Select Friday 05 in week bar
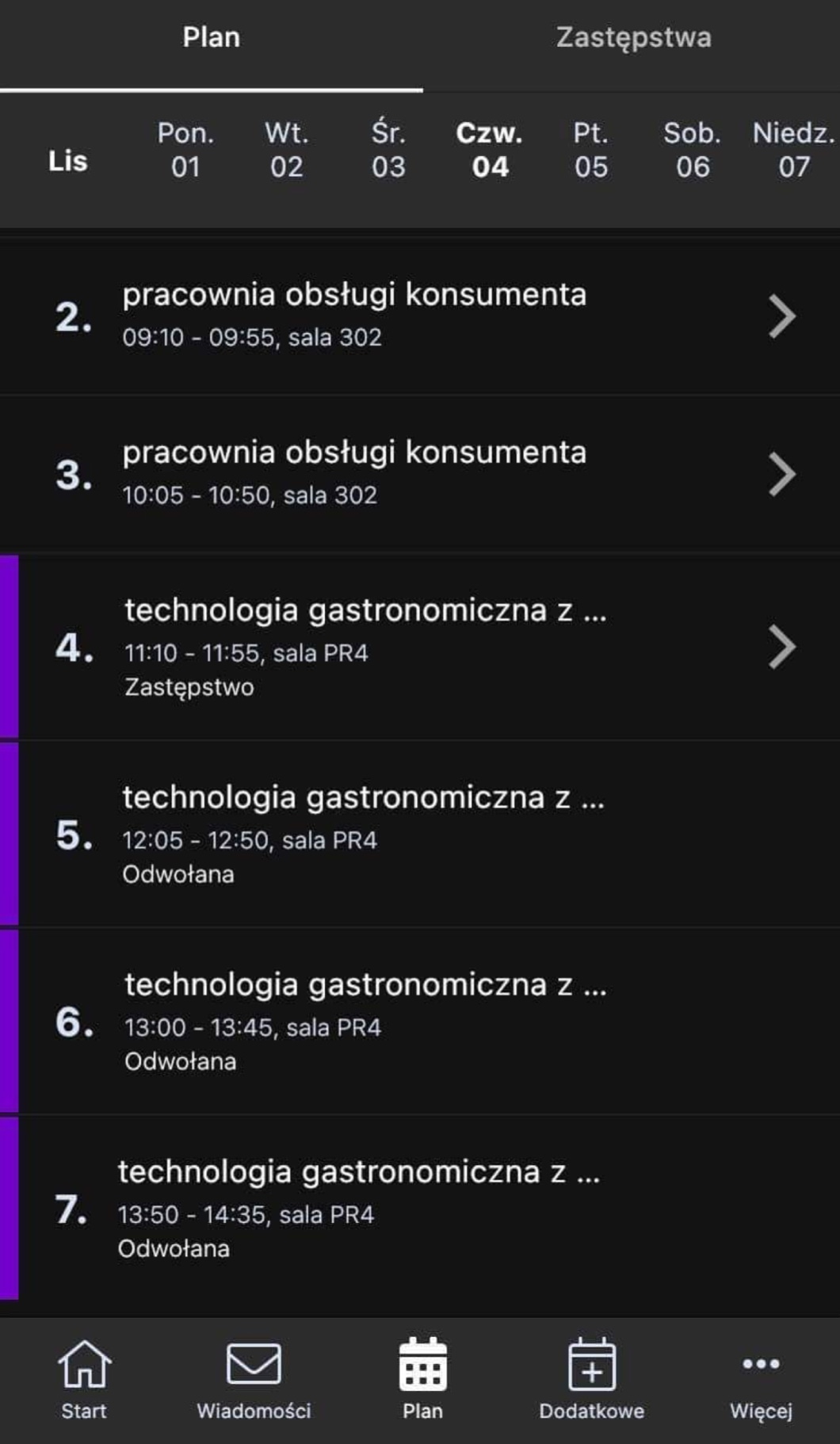840x1444 pixels. click(591, 150)
